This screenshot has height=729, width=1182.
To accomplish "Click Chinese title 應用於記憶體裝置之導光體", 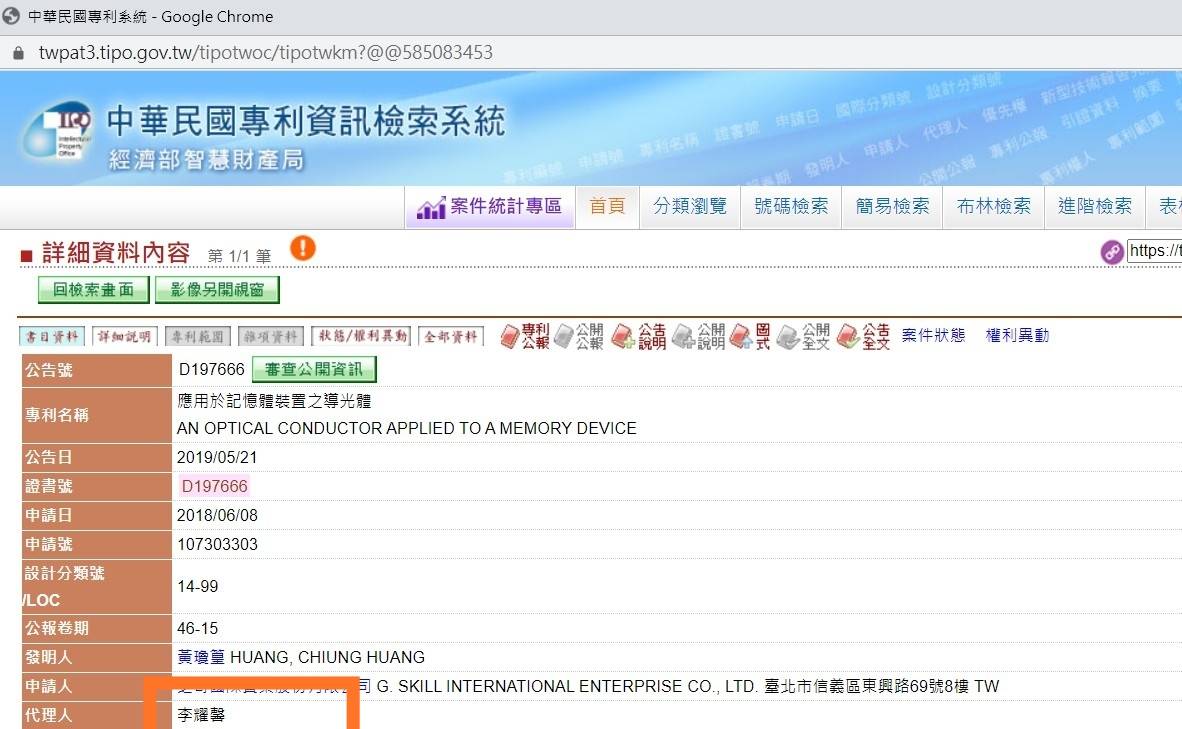I will (x=274, y=401).
